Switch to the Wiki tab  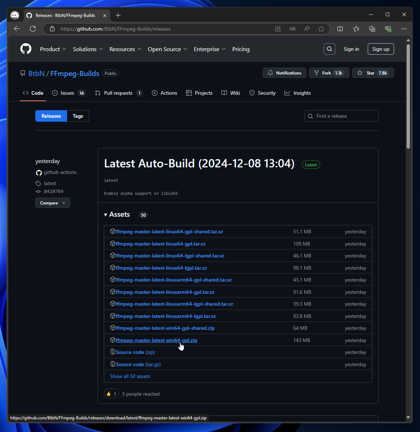click(x=231, y=93)
